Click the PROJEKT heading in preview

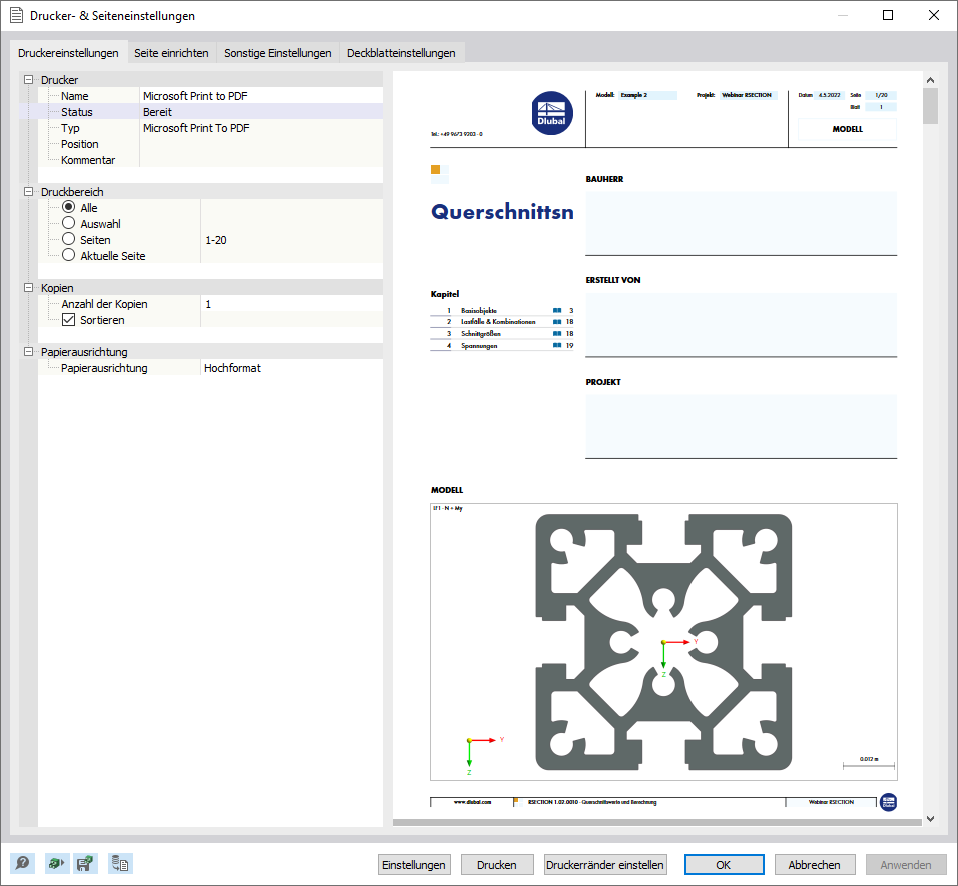pyautogui.click(x=603, y=382)
